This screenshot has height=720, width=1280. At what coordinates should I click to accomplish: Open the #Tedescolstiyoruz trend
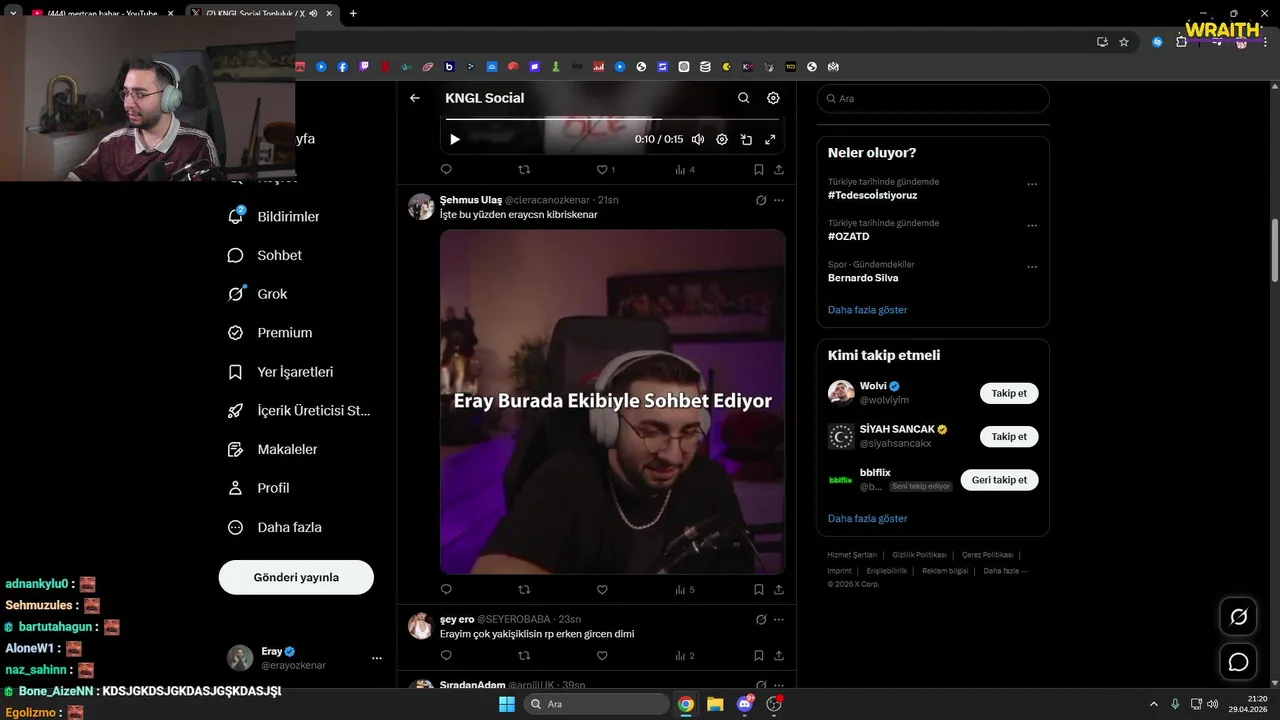(x=872, y=195)
